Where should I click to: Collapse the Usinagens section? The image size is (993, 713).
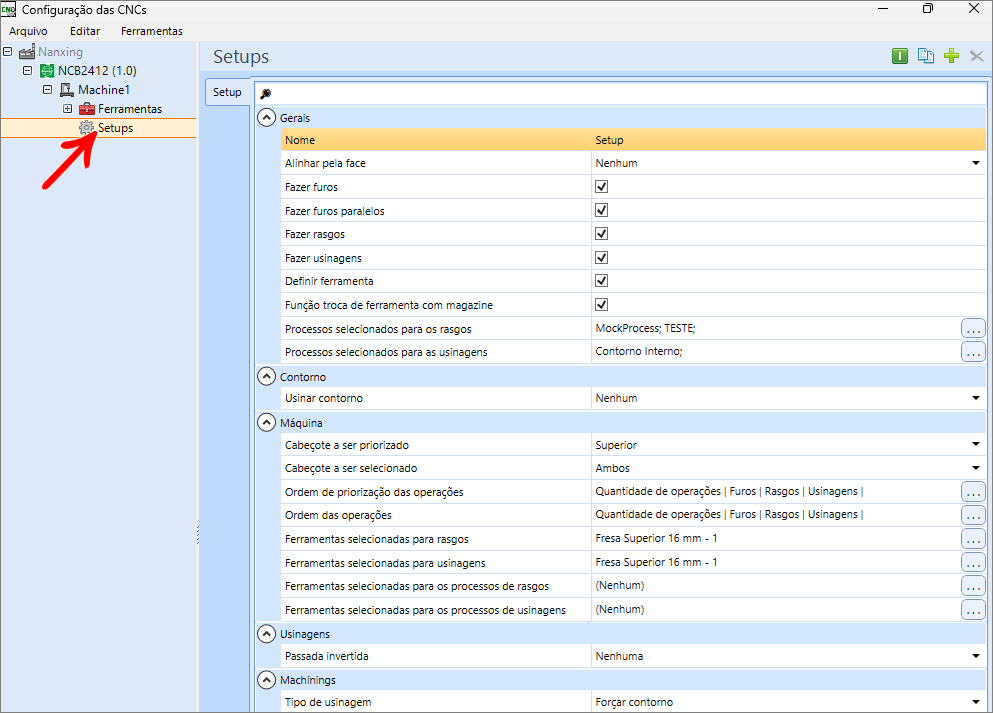(x=267, y=634)
